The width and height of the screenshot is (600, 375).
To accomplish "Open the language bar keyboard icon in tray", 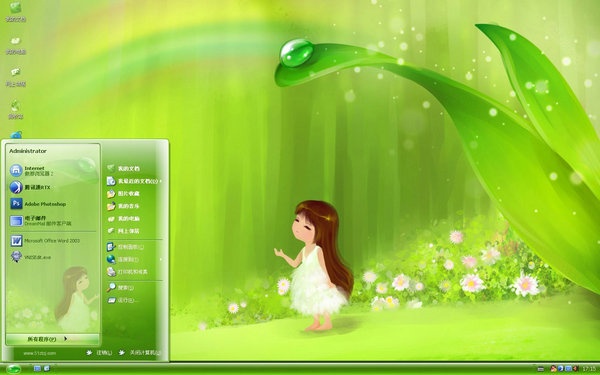I will pyautogui.click(x=540, y=369).
